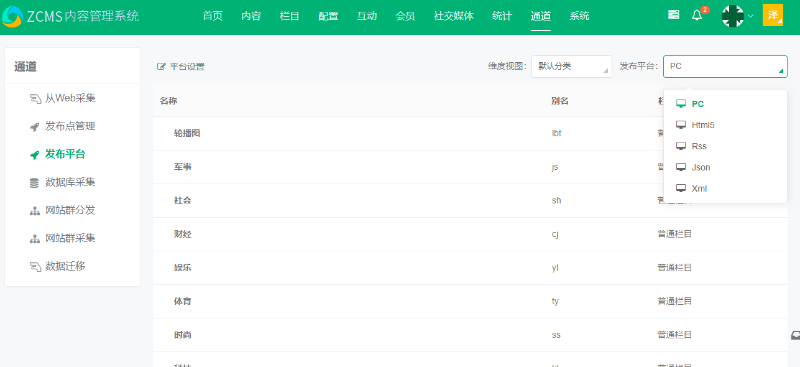Click the rocket icon beside 发布点管理

[35, 127]
